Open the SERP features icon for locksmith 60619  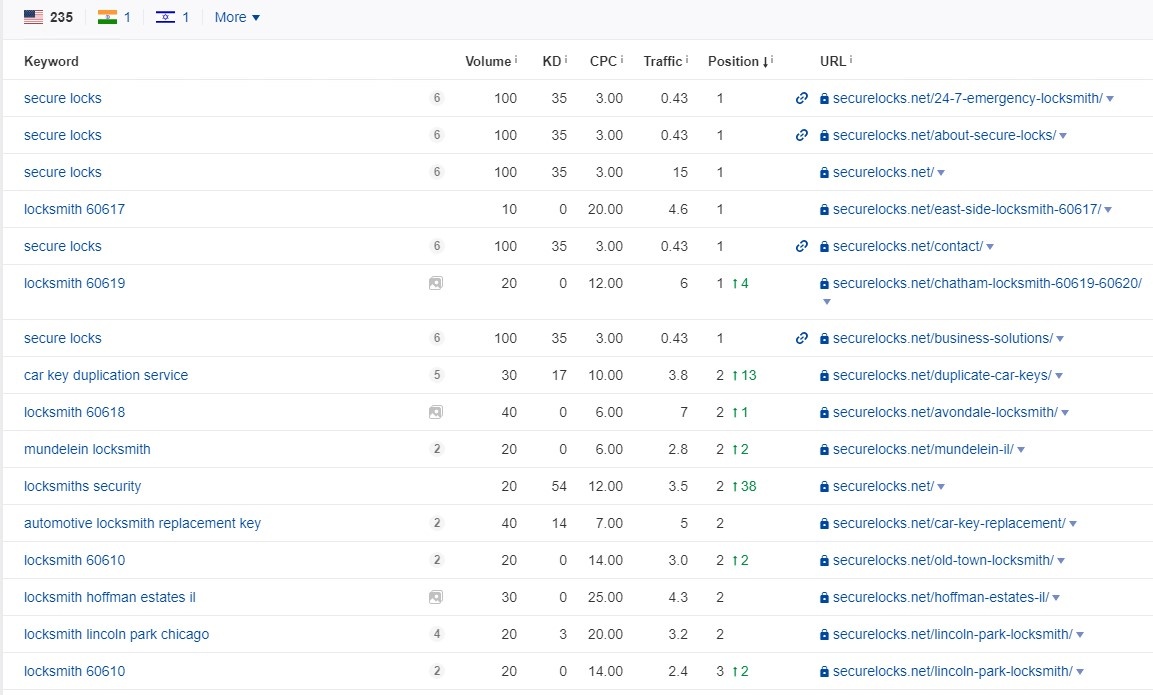click(435, 283)
